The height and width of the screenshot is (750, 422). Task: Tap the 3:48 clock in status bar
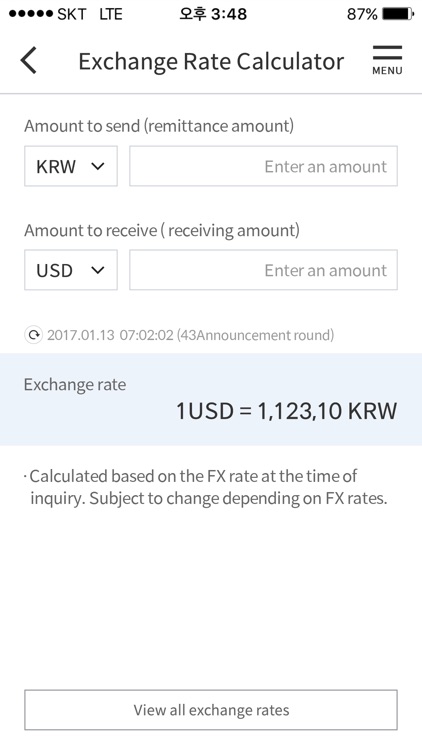coord(213,14)
